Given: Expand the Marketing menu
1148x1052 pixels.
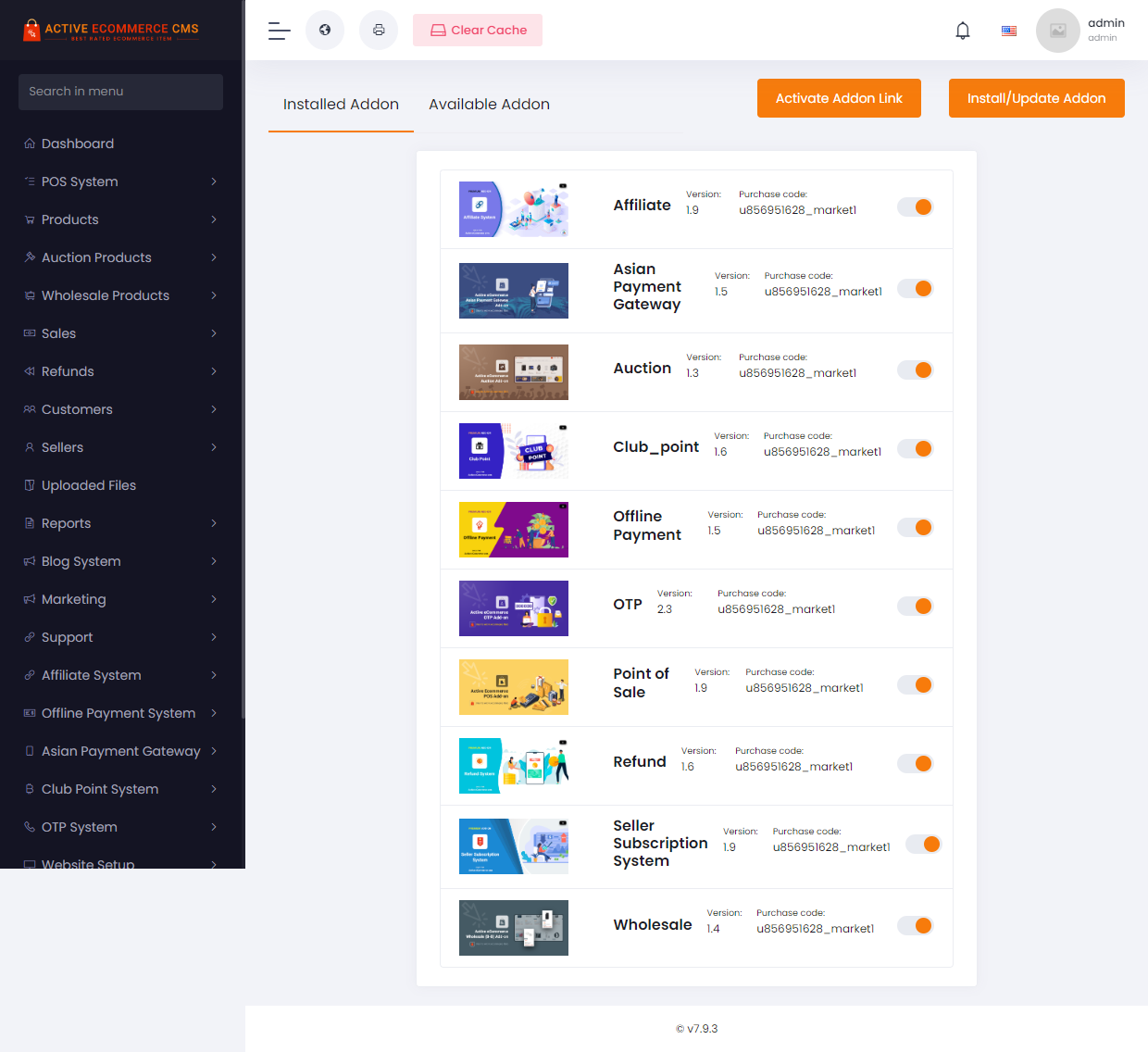Looking at the screenshot, I should pyautogui.click(x=75, y=598).
